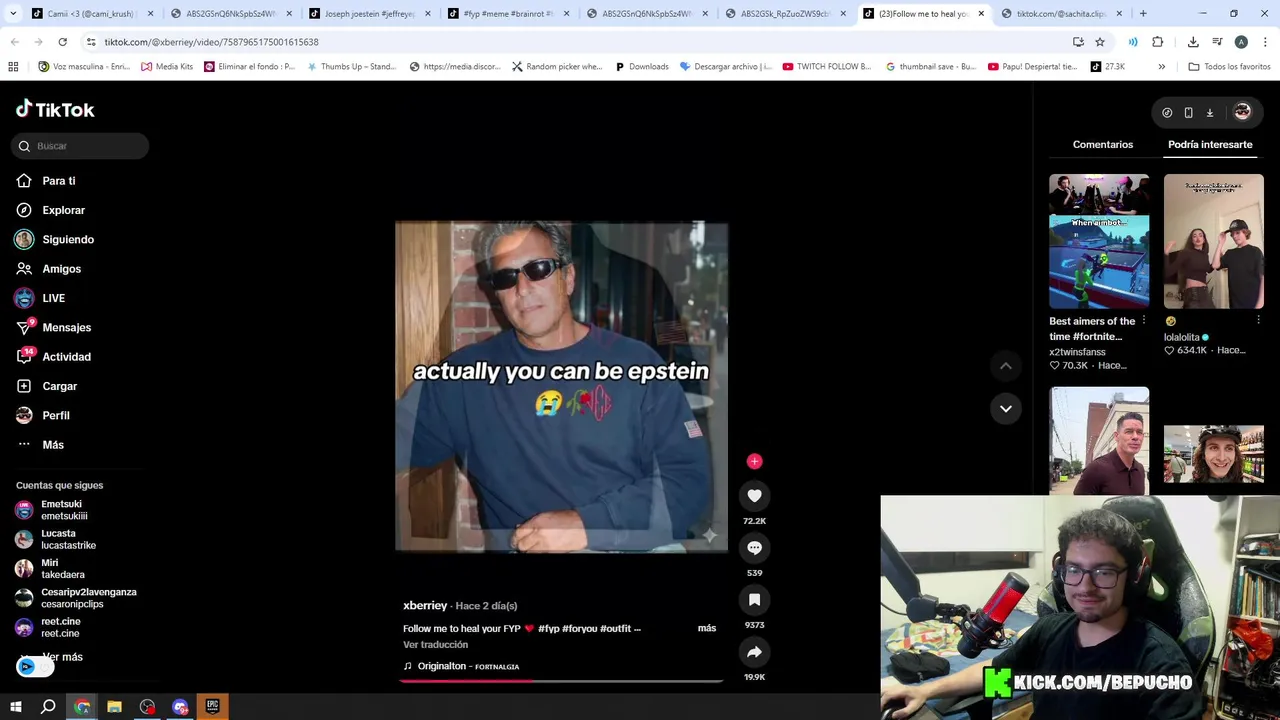Save video with the bookmark icon
The image size is (1280, 720).
point(754,600)
